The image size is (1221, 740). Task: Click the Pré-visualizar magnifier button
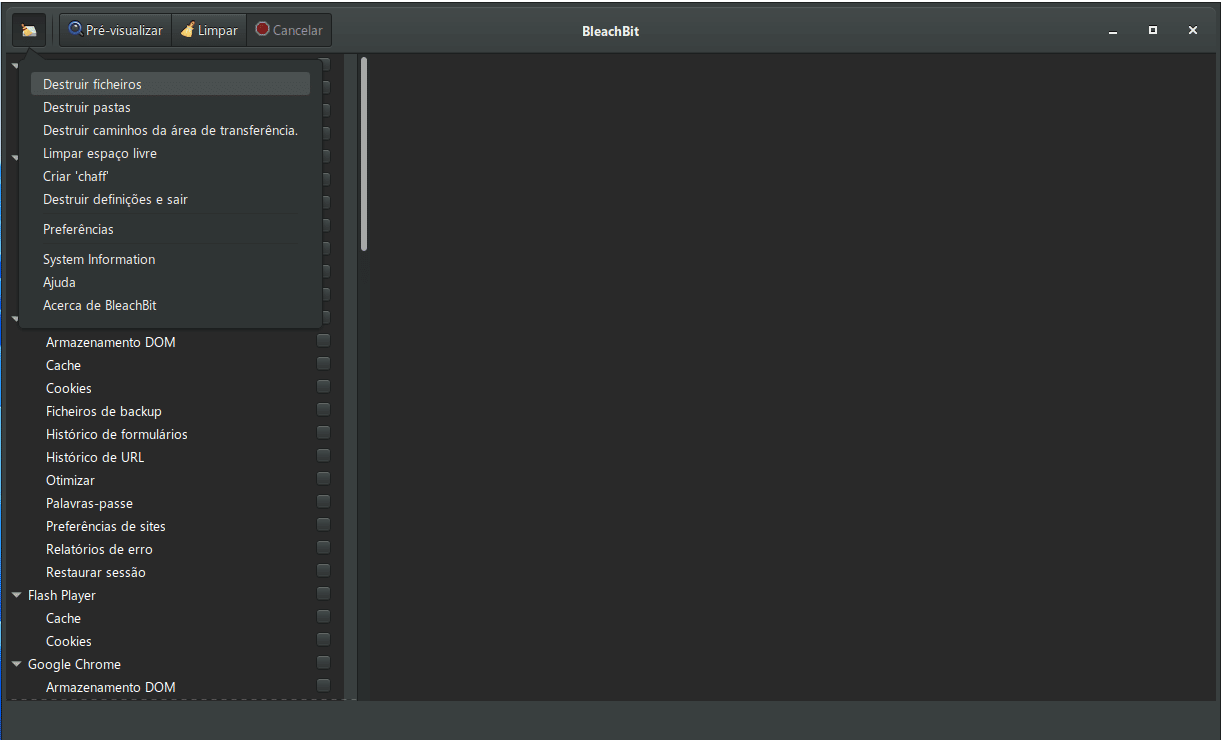pyautogui.click(x=115, y=30)
